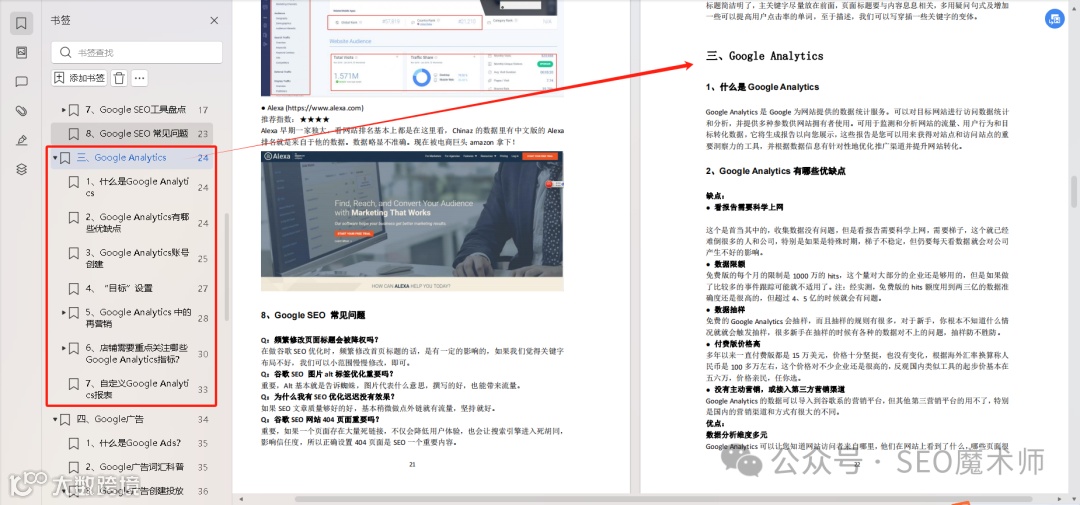Click the 书签查找 search field
This screenshot has height=505, width=1080.
tap(137, 52)
